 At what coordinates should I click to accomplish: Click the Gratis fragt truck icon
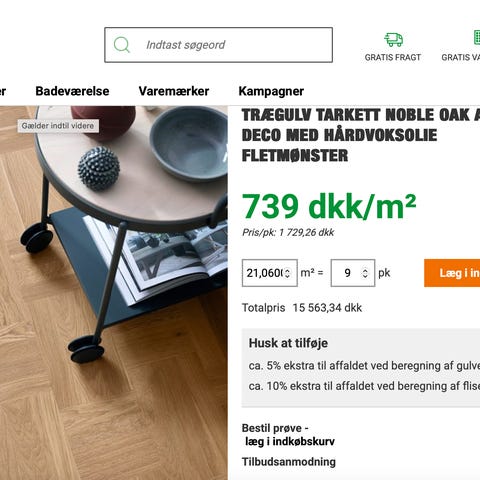click(x=393, y=40)
